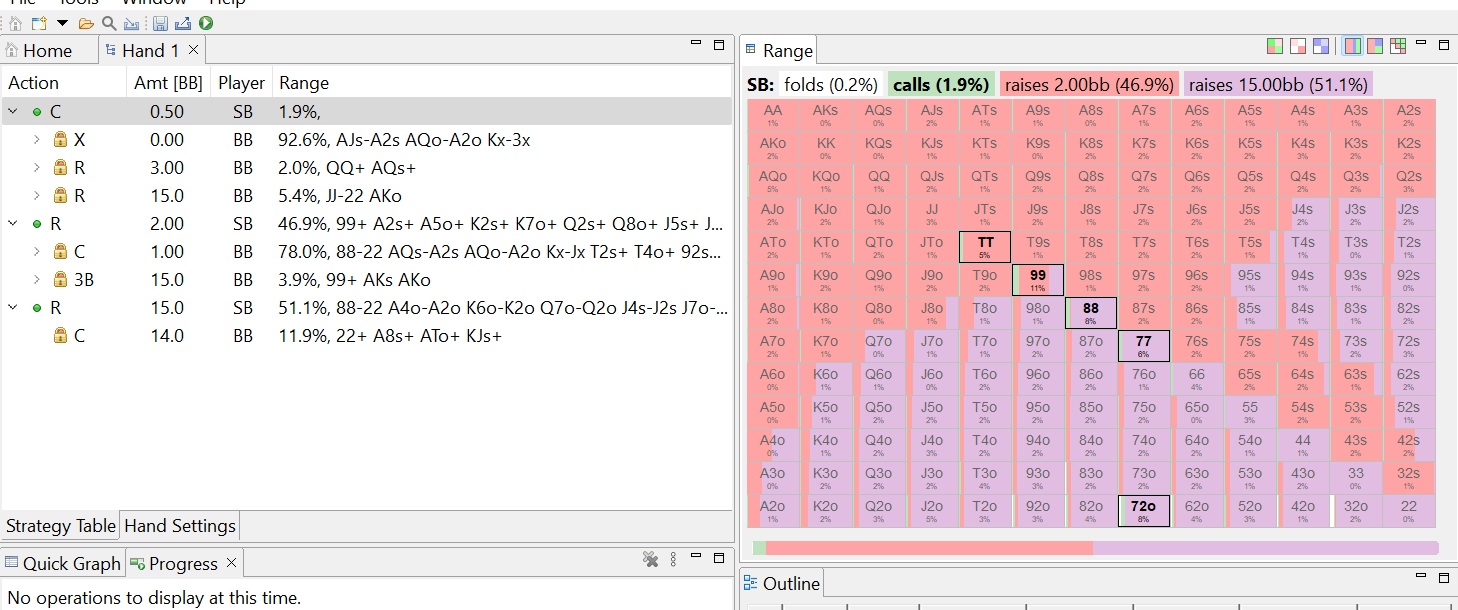Image resolution: width=1458 pixels, height=610 pixels.
Task: Collapse the SB R 2.00 tree row
Action: click(x=13, y=224)
